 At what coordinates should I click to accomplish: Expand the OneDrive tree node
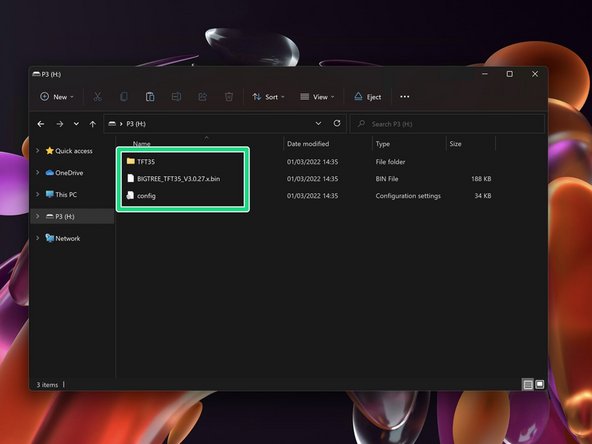click(37, 173)
